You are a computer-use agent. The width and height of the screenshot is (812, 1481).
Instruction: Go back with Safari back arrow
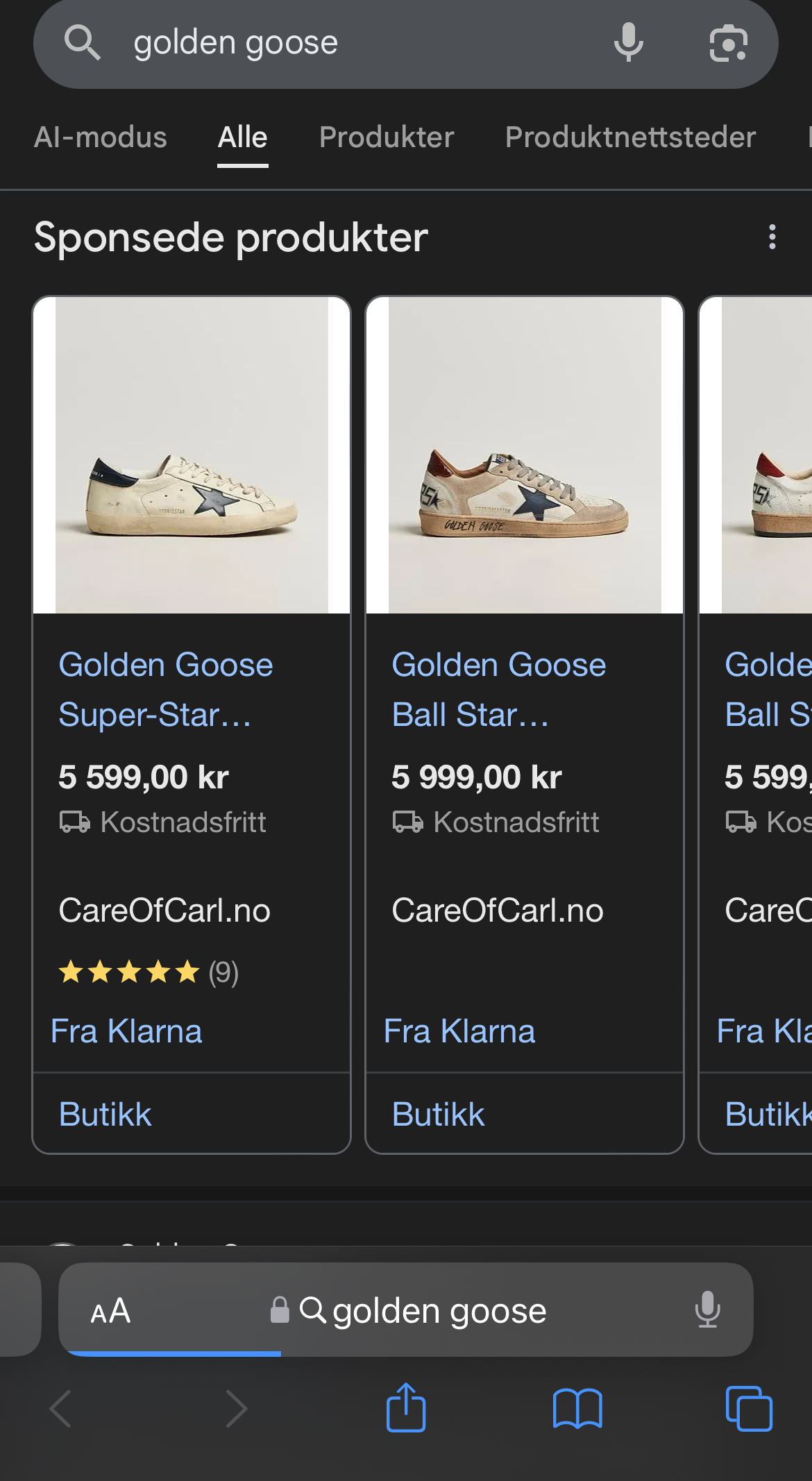(x=60, y=1409)
